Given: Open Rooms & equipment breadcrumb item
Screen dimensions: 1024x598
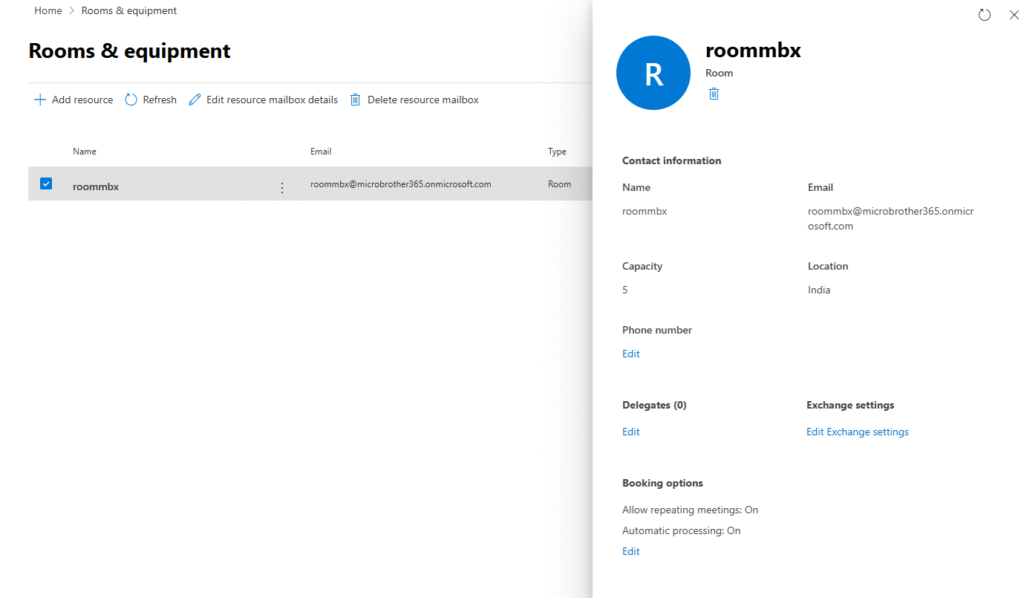Looking at the screenshot, I should [x=128, y=11].
